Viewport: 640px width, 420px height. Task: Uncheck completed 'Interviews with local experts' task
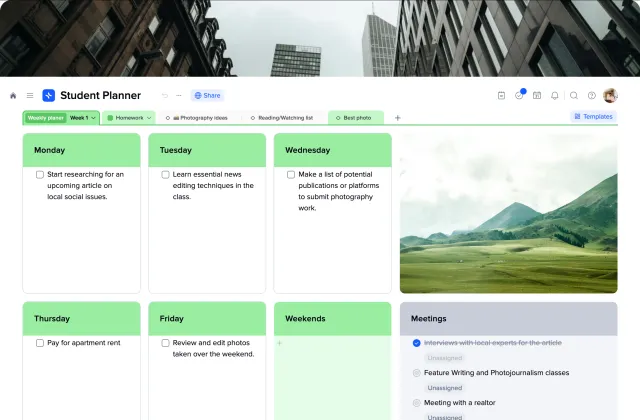[416, 343]
